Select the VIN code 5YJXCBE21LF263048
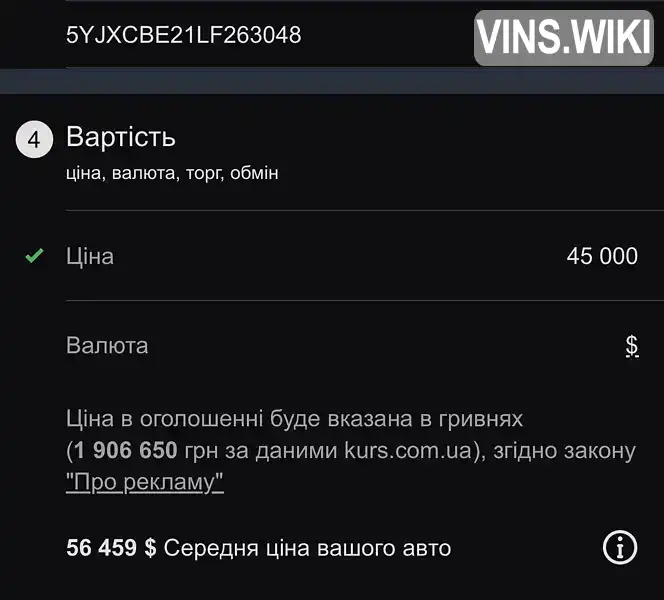 tap(183, 35)
